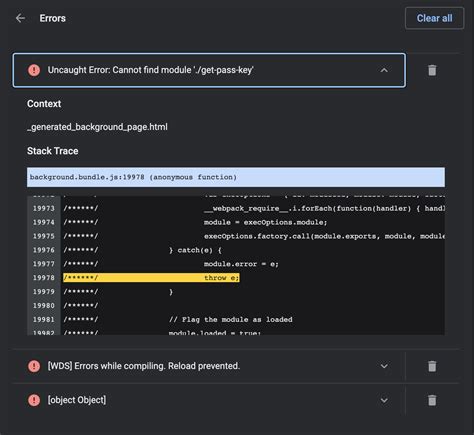Go back using the left arrow icon

pos(20,18)
